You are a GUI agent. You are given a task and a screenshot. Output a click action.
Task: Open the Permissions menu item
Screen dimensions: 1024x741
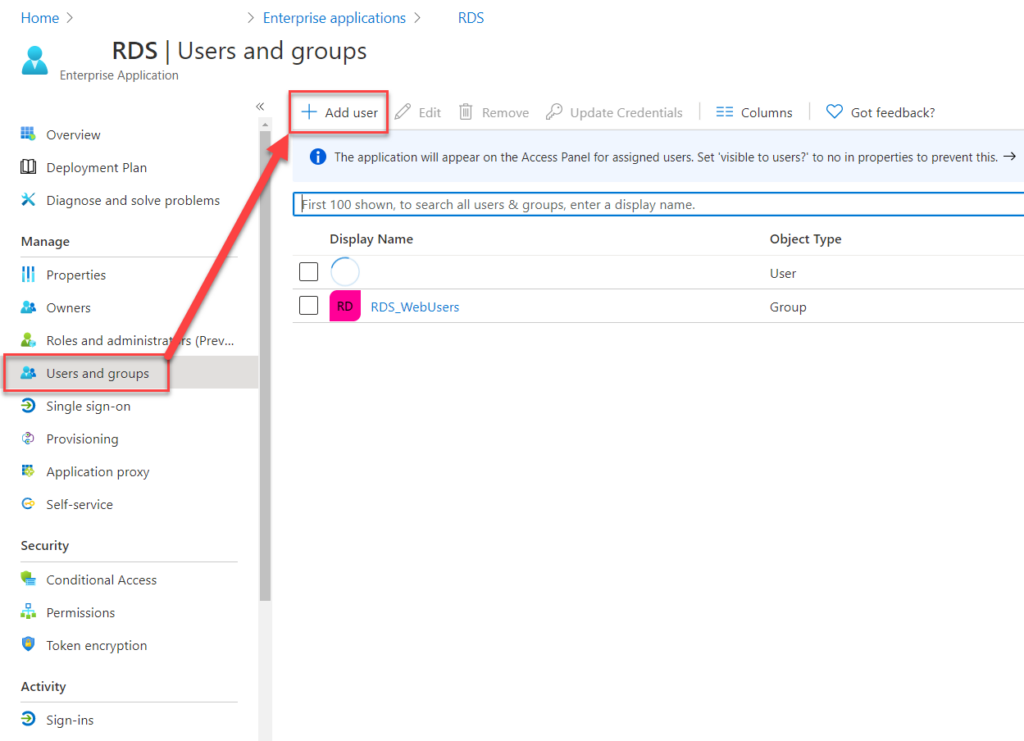coord(80,612)
